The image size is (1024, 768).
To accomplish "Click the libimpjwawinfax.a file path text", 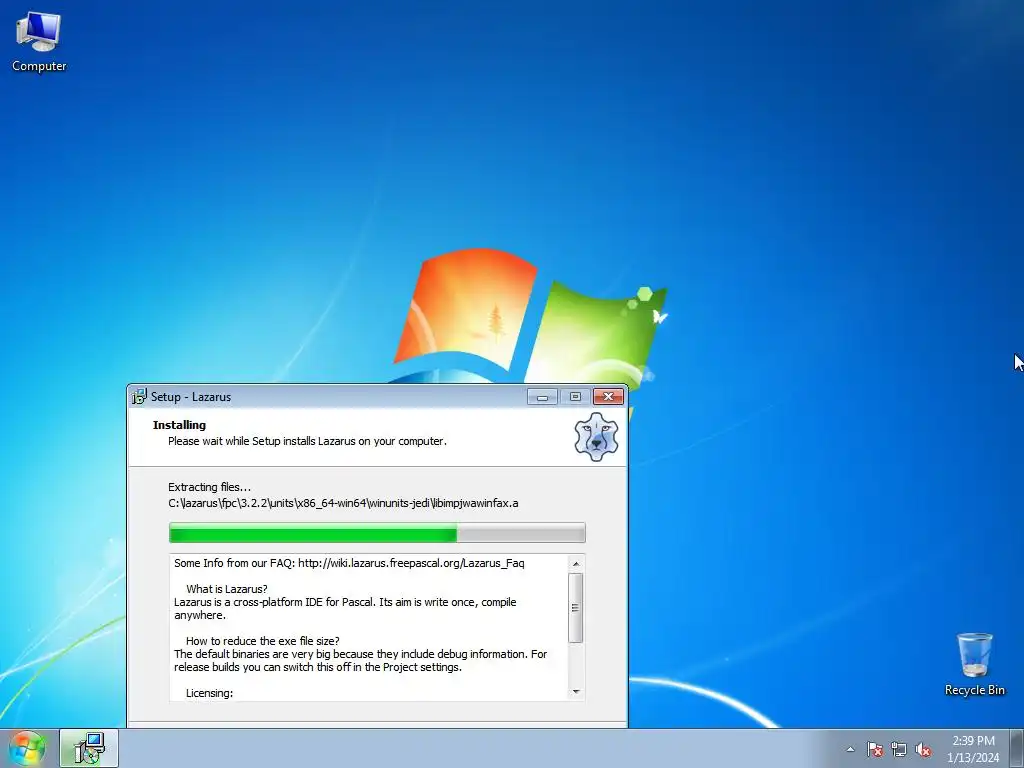I will (x=343, y=503).
